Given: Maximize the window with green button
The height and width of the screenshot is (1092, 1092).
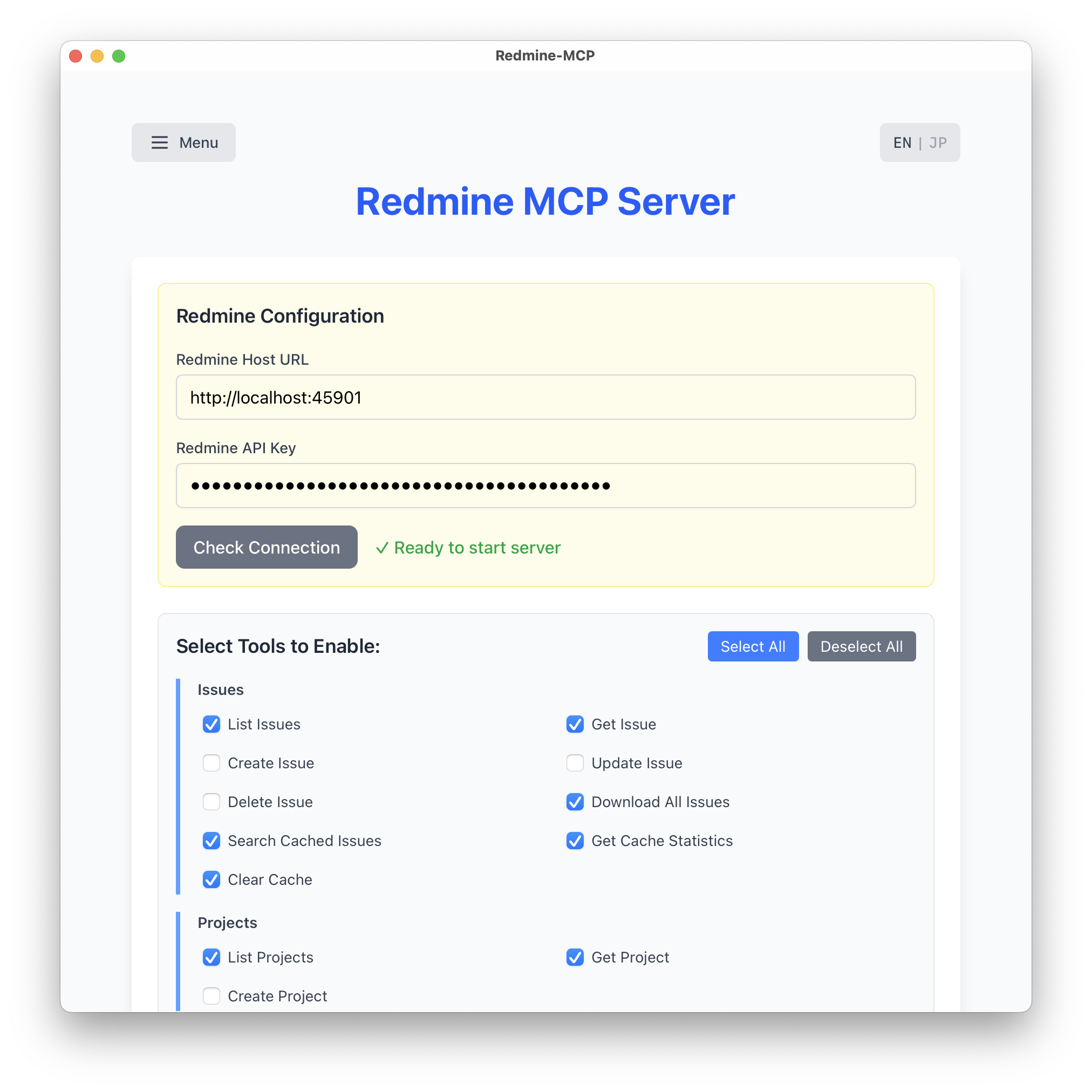Looking at the screenshot, I should coord(119,56).
